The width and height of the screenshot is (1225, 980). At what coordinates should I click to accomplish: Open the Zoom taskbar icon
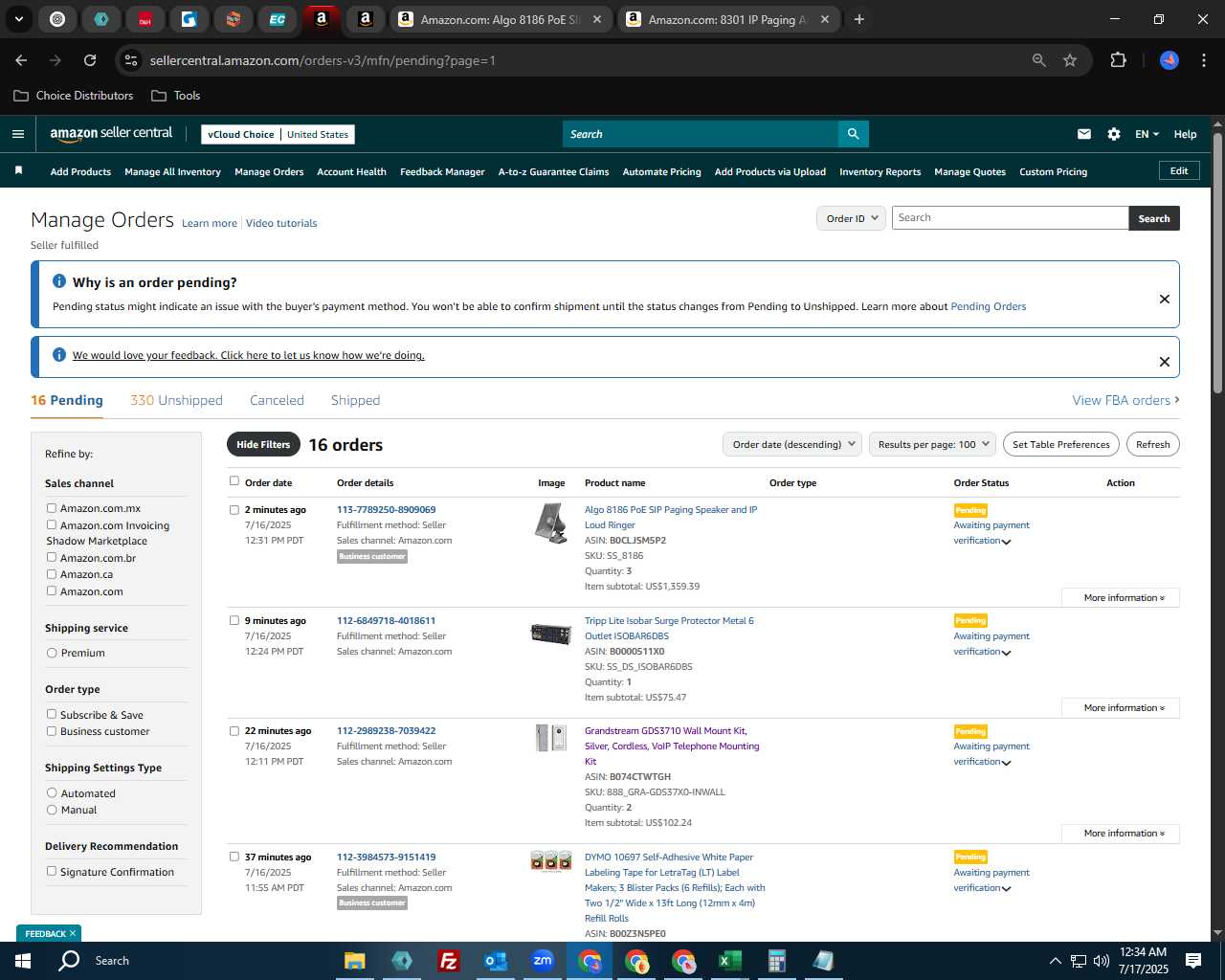pos(542,961)
